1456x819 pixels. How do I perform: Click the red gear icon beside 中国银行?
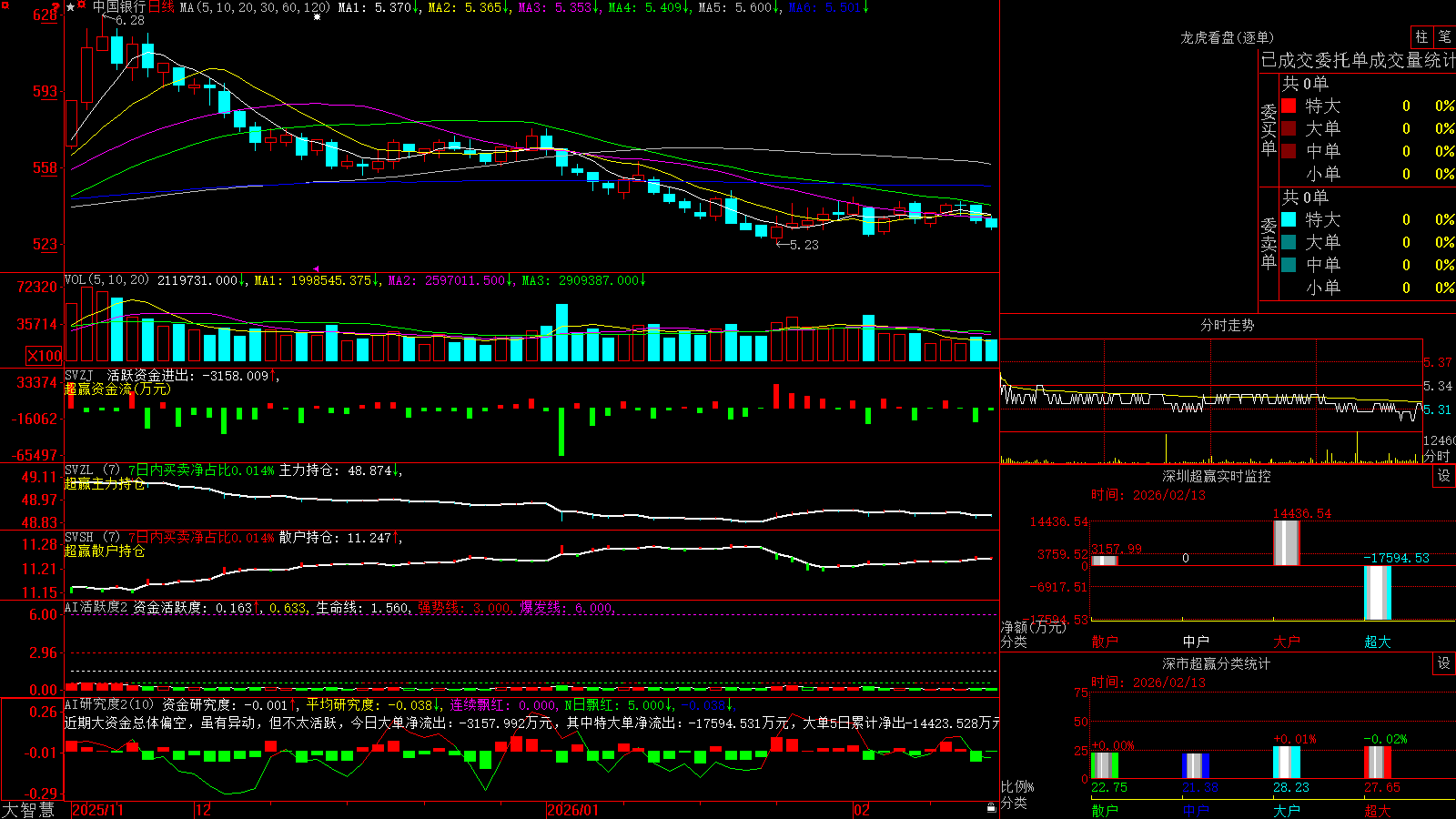82,4
